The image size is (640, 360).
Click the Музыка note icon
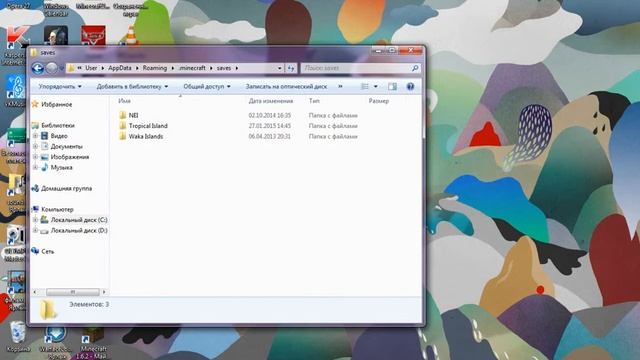[44, 167]
